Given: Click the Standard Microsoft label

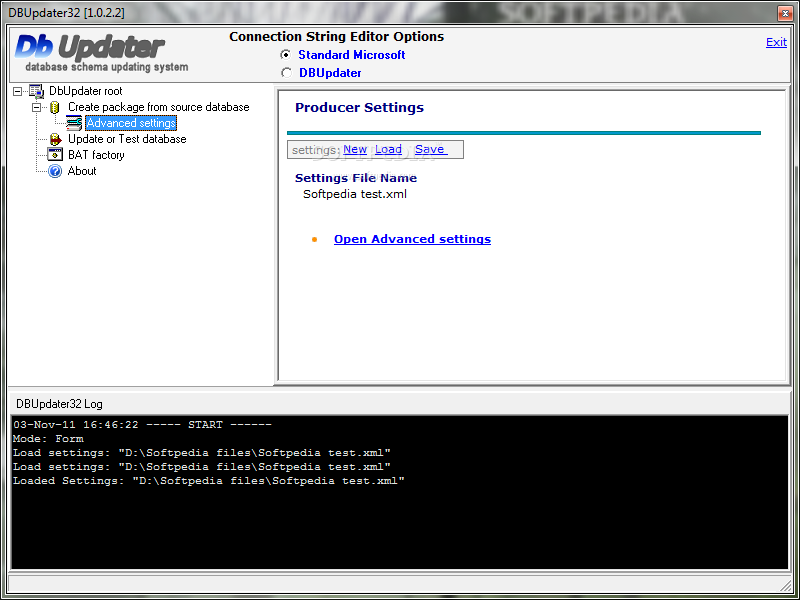Looking at the screenshot, I should pos(352,55).
